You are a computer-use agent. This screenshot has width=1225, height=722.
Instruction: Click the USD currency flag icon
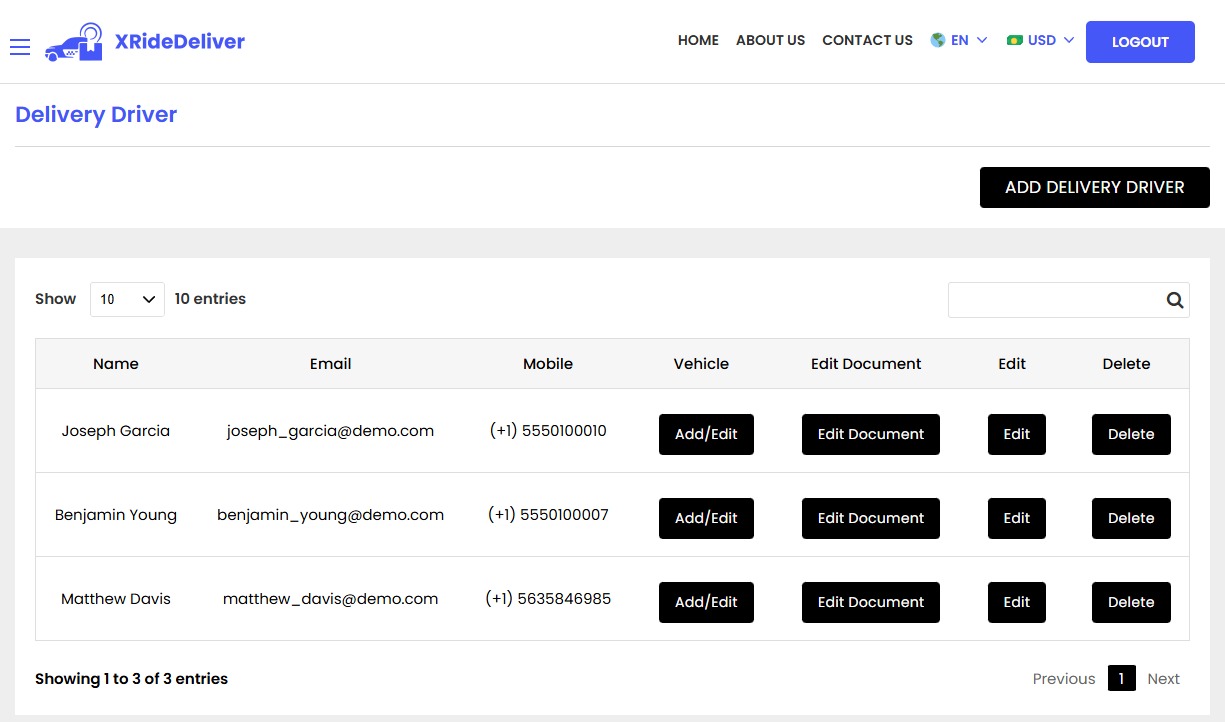1015,41
